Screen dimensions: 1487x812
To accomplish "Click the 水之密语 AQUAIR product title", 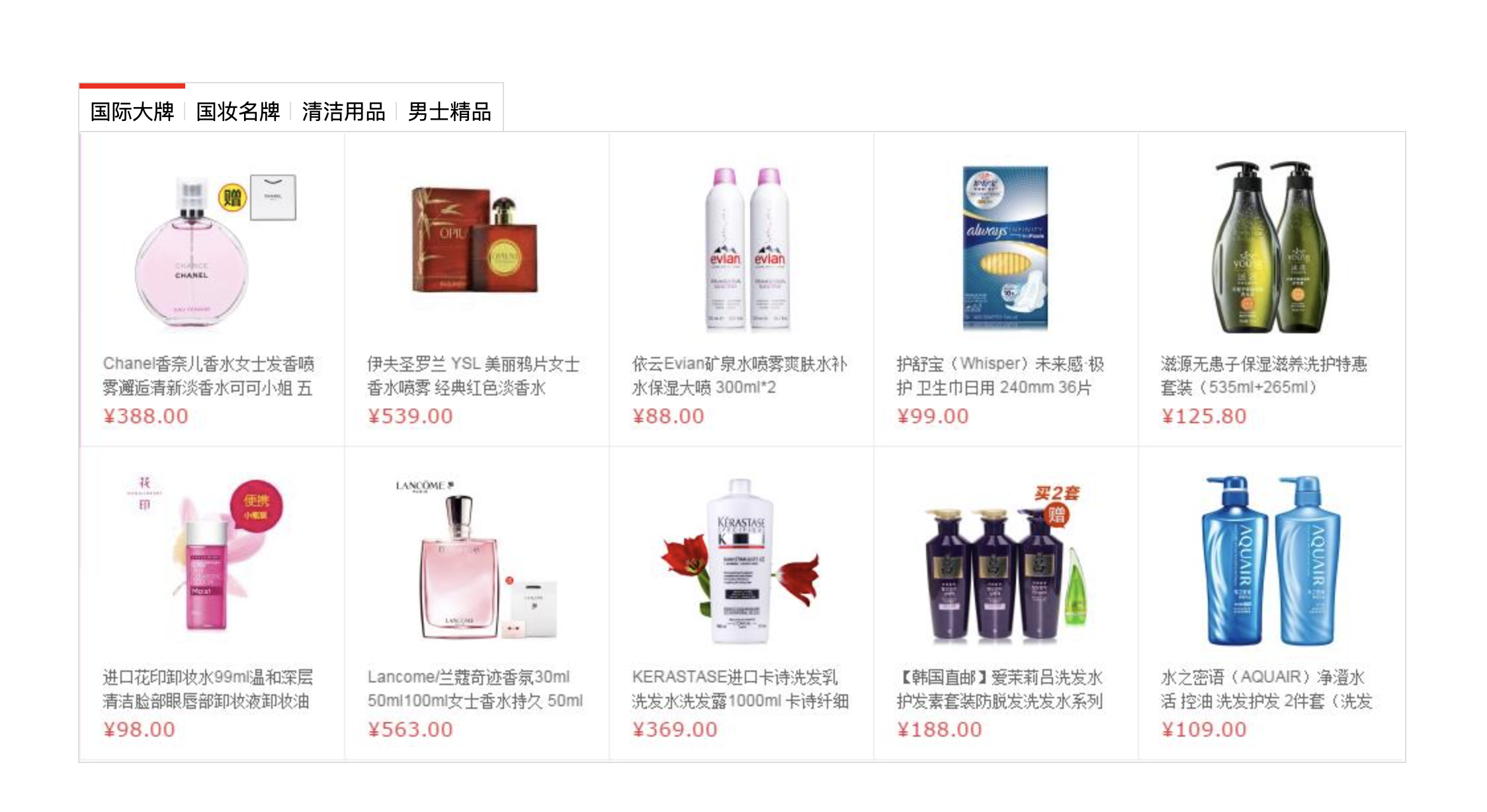I will (x=1267, y=689).
